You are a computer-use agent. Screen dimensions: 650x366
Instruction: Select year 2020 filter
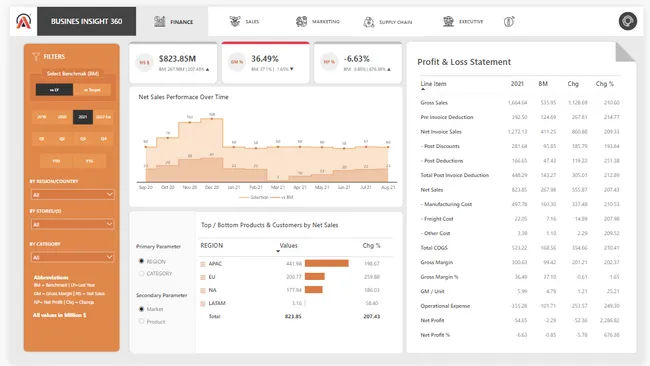click(x=62, y=117)
